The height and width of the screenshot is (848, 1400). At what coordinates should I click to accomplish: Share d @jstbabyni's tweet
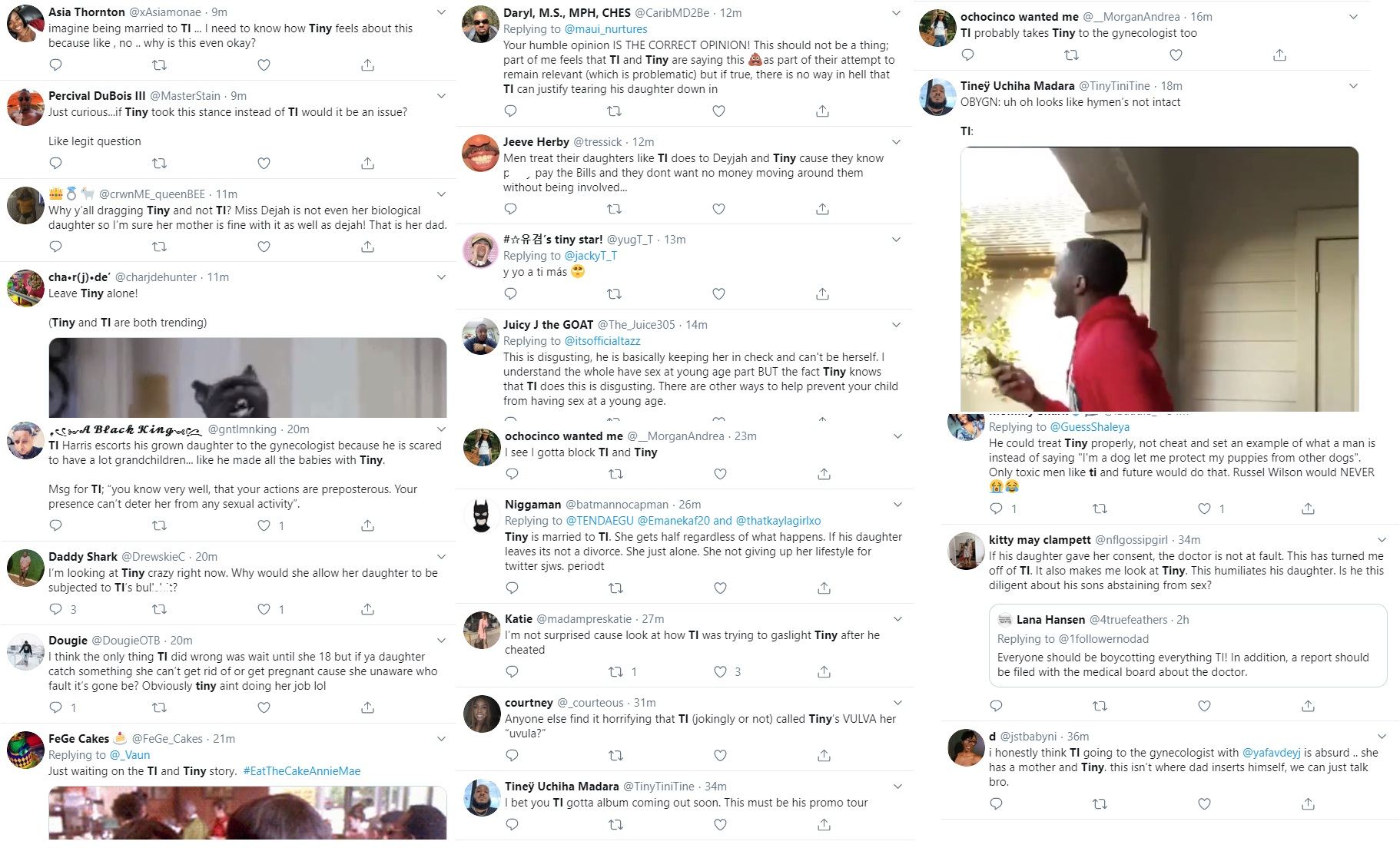[x=1308, y=803]
